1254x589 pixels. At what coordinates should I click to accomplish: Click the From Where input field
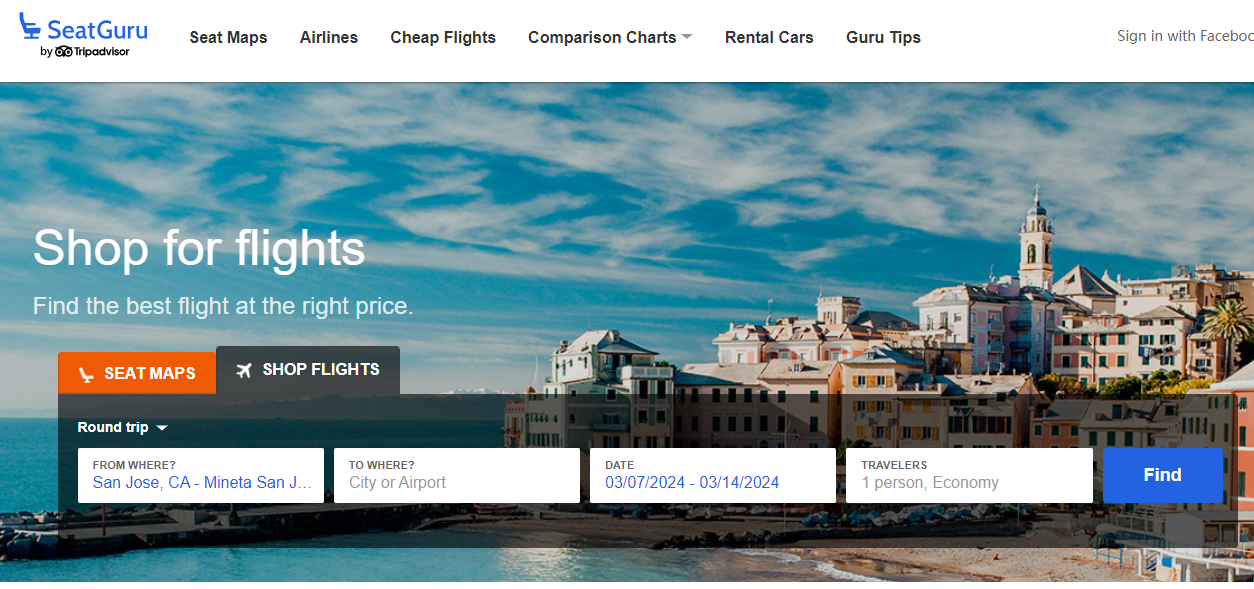click(x=201, y=475)
